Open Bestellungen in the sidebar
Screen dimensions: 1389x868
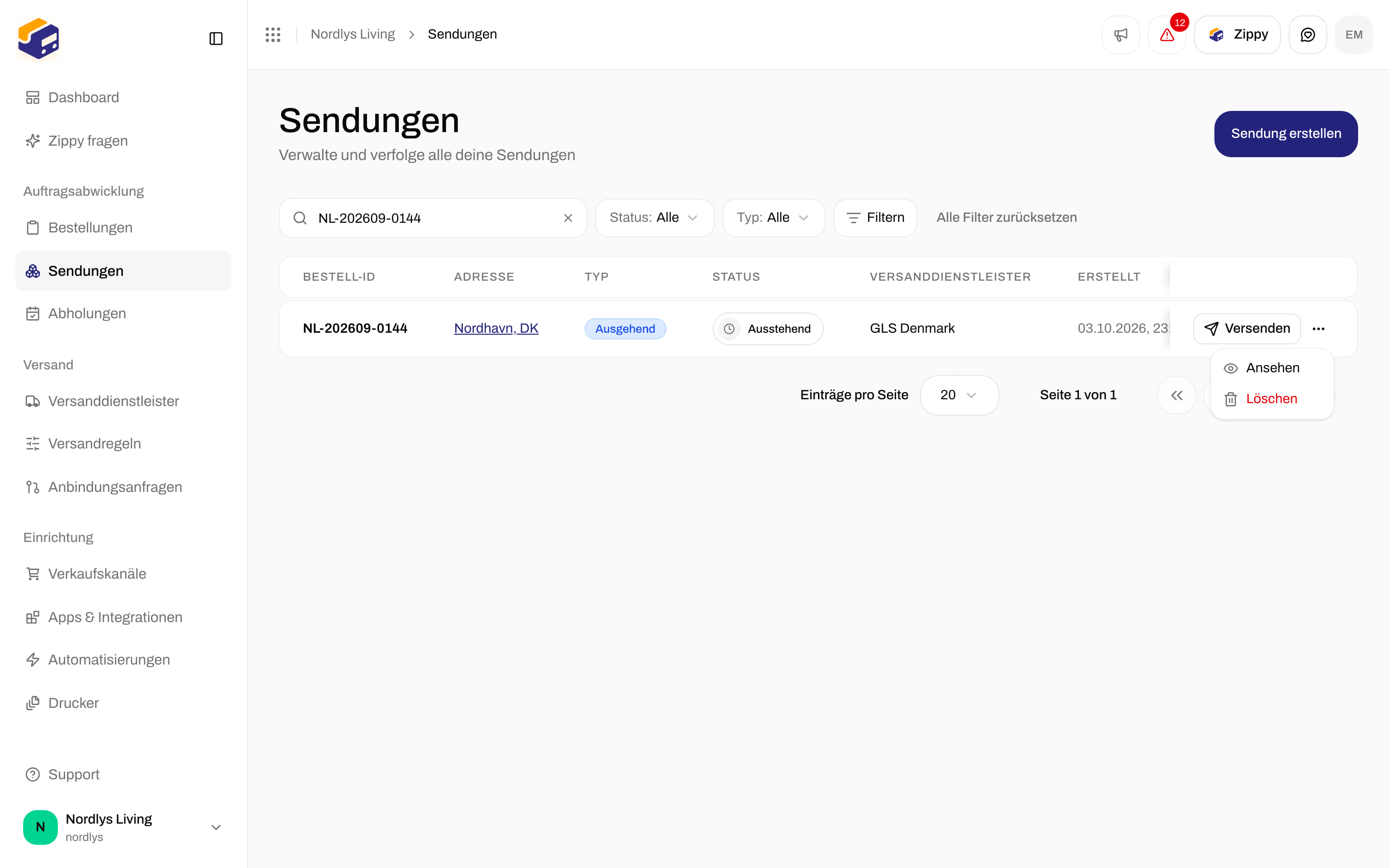(x=123, y=227)
